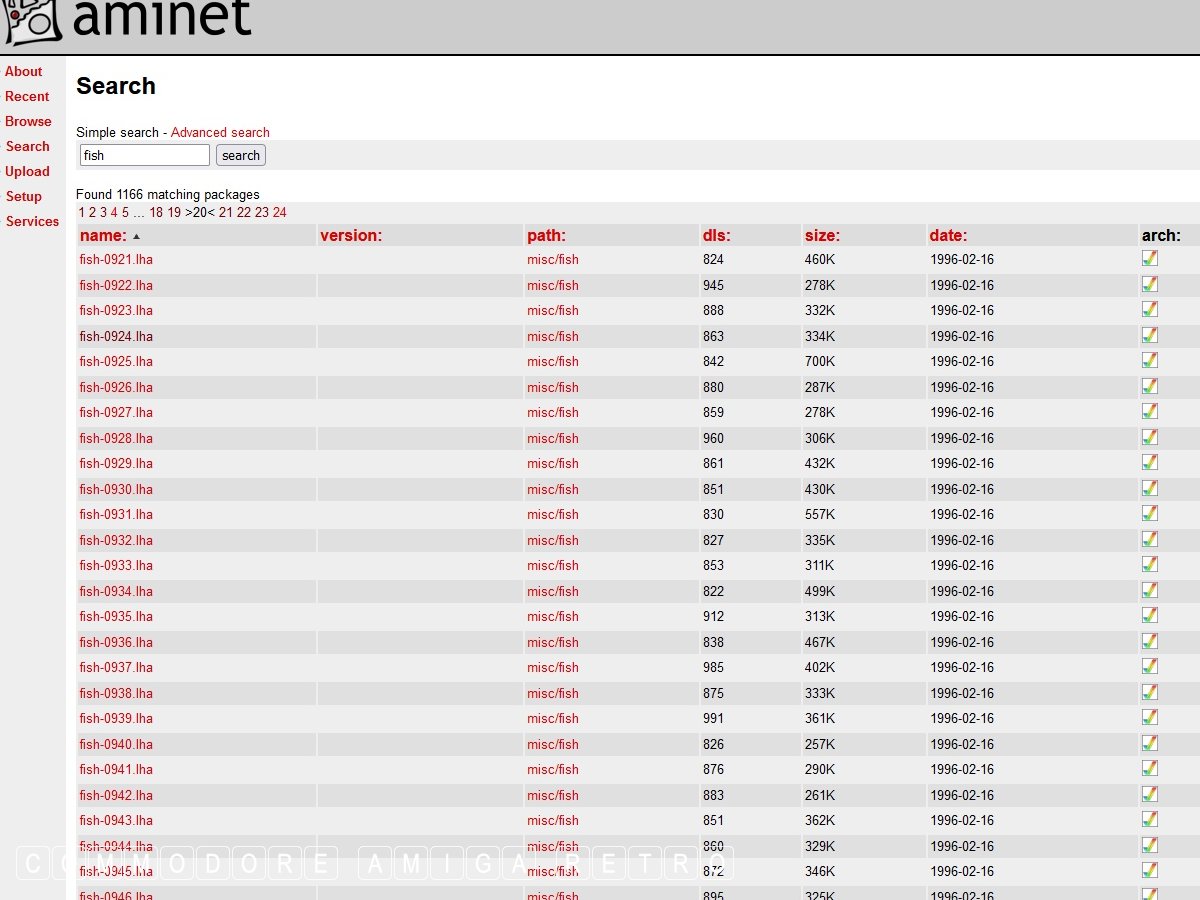Click arch icon for fish-0930.lha row
1200x900 pixels.
[x=1150, y=488]
